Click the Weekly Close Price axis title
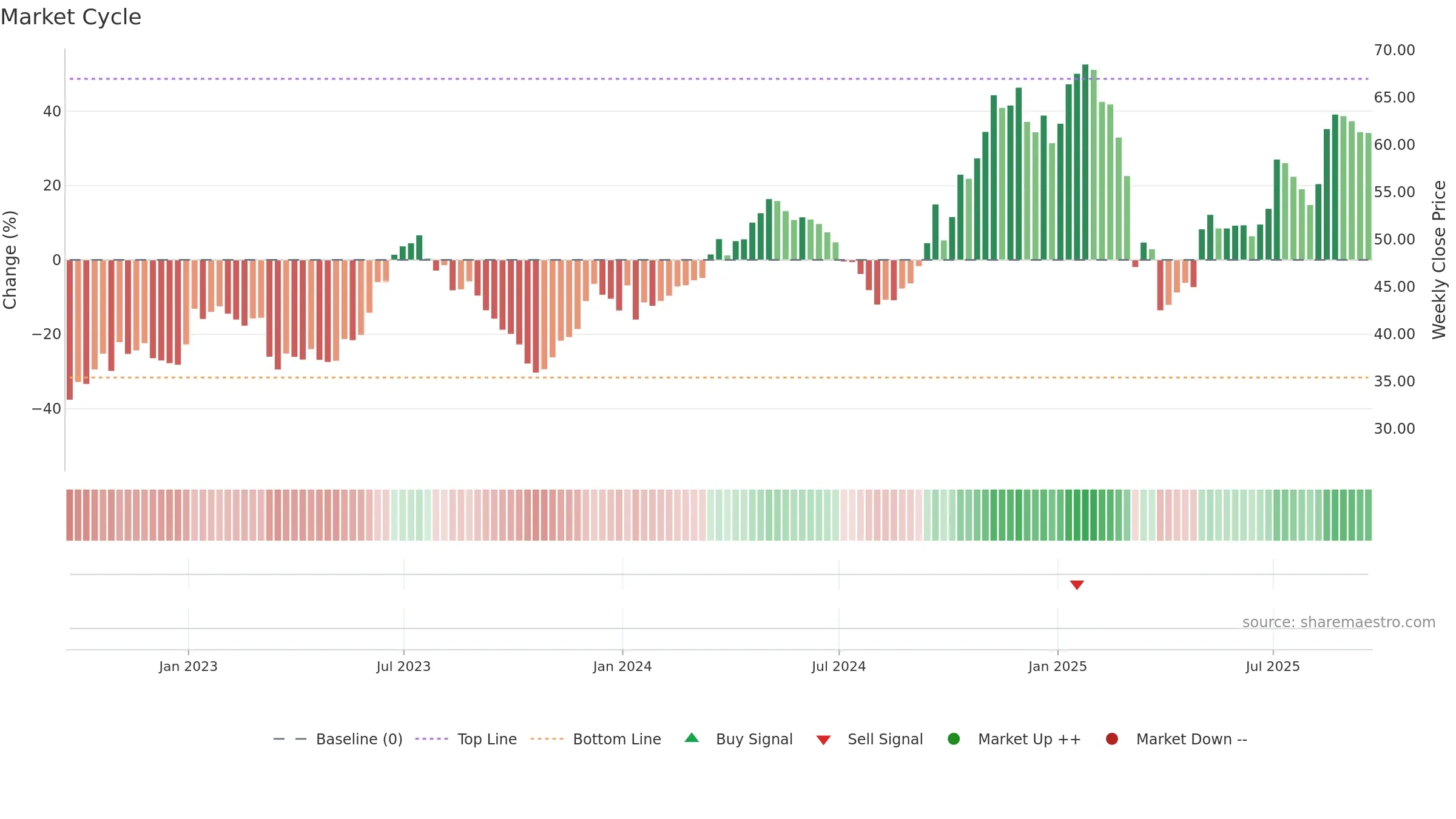Screen dimensions: 1456x819 pos(1439,260)
